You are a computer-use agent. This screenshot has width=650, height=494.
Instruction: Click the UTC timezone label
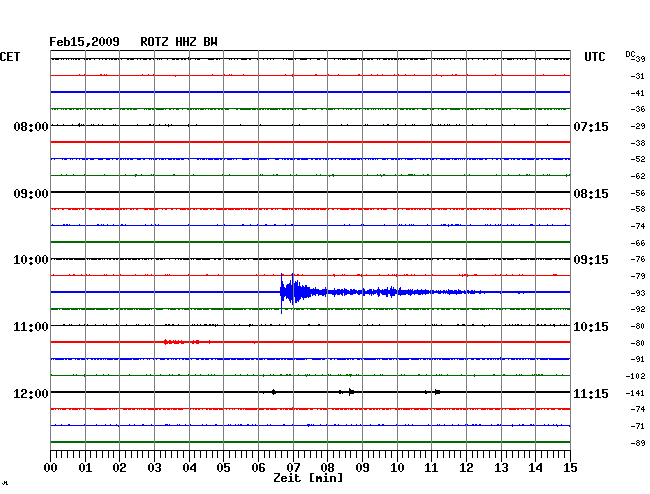pos(594,57)
